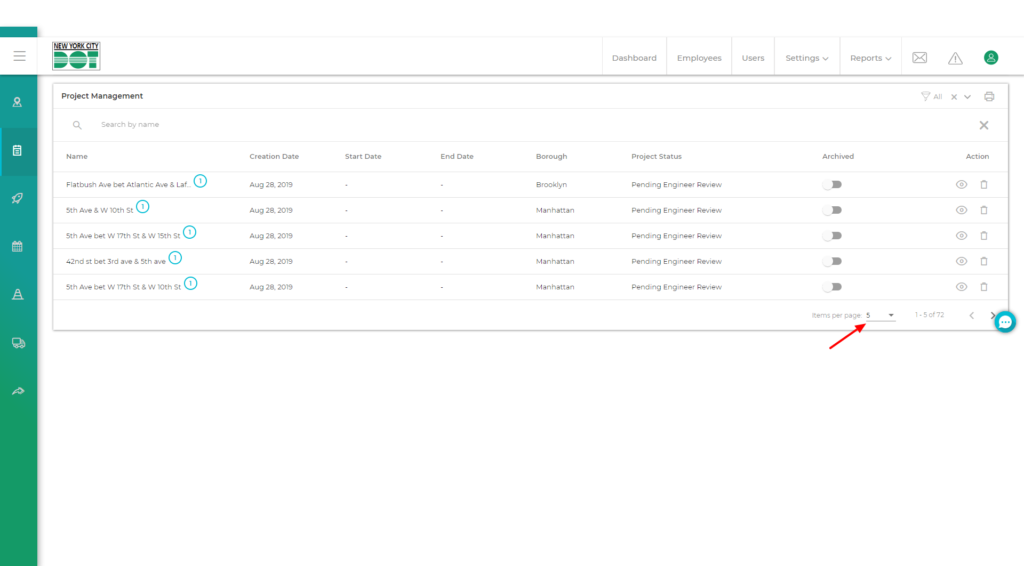
Task: Open the Items per page dropdown
Action: [880, 315]
